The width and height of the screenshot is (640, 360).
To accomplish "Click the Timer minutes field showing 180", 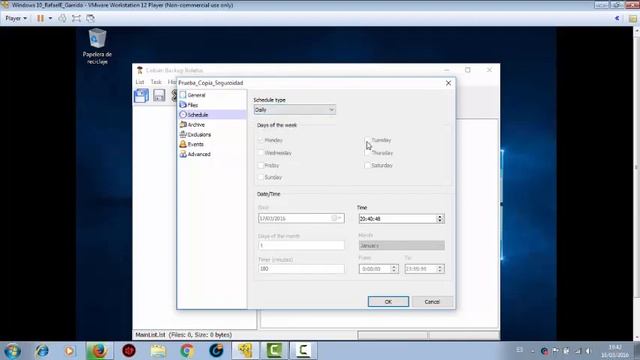I will tap(301, 269).
